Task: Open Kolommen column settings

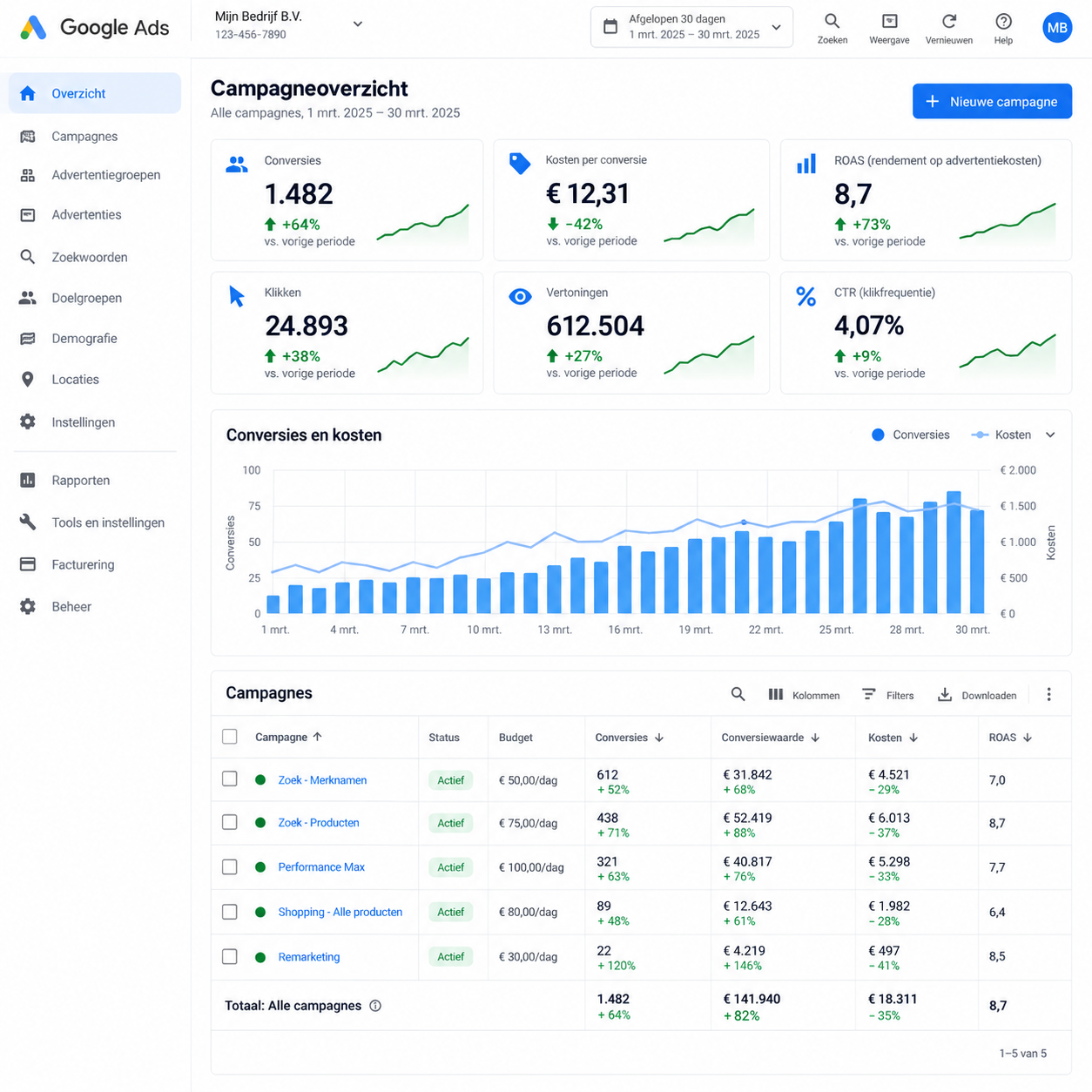Action: tap(804, 695)
